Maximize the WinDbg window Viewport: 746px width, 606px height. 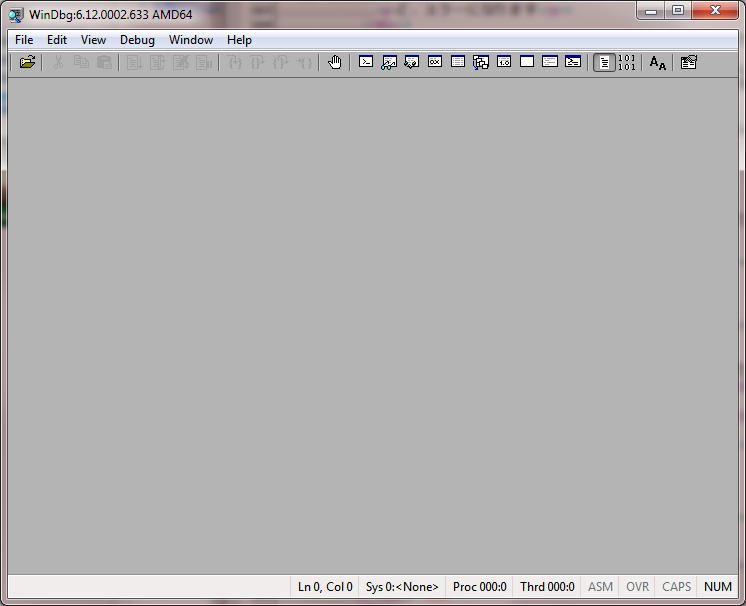[678, 10]
